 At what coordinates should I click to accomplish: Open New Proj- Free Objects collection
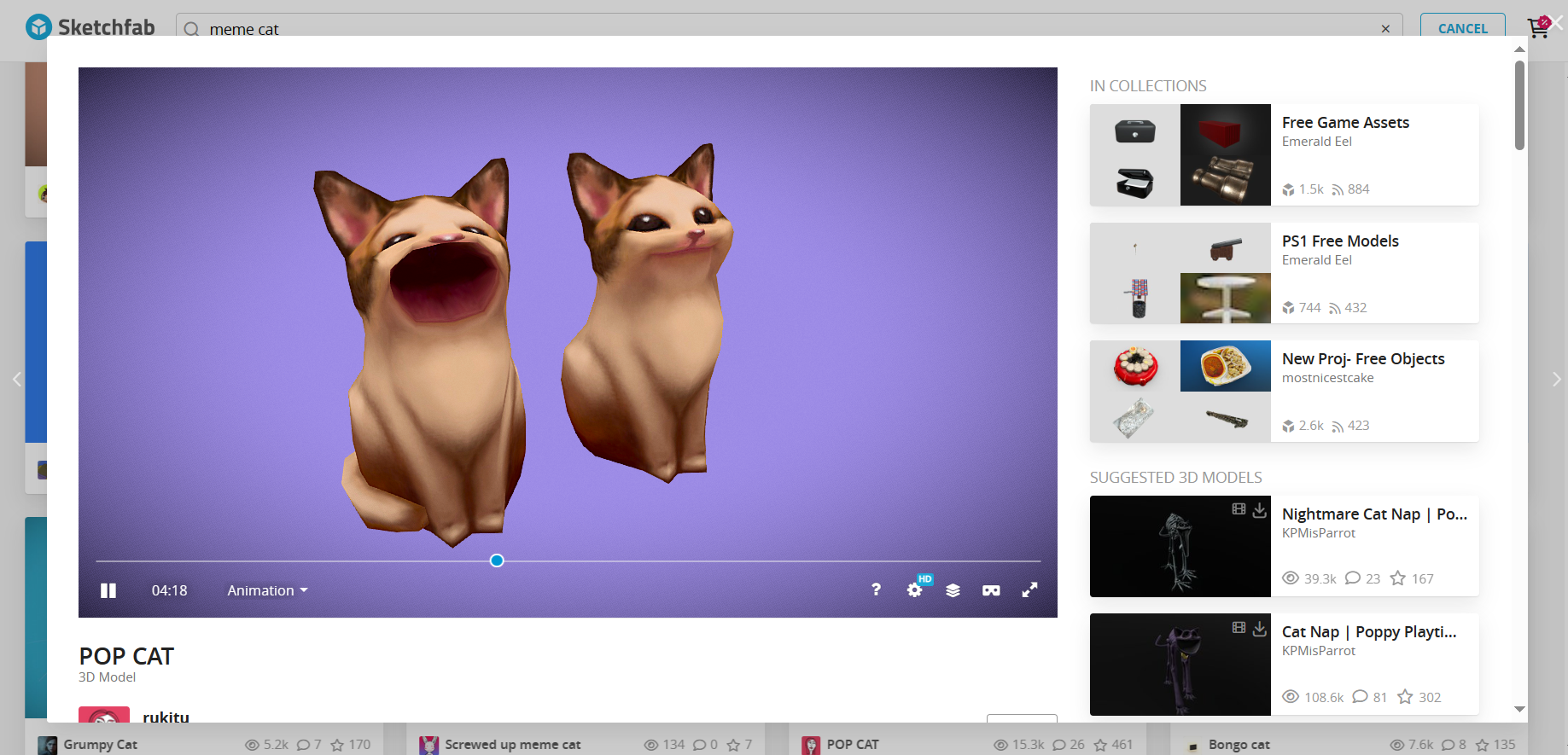(x=1363, y=359)
